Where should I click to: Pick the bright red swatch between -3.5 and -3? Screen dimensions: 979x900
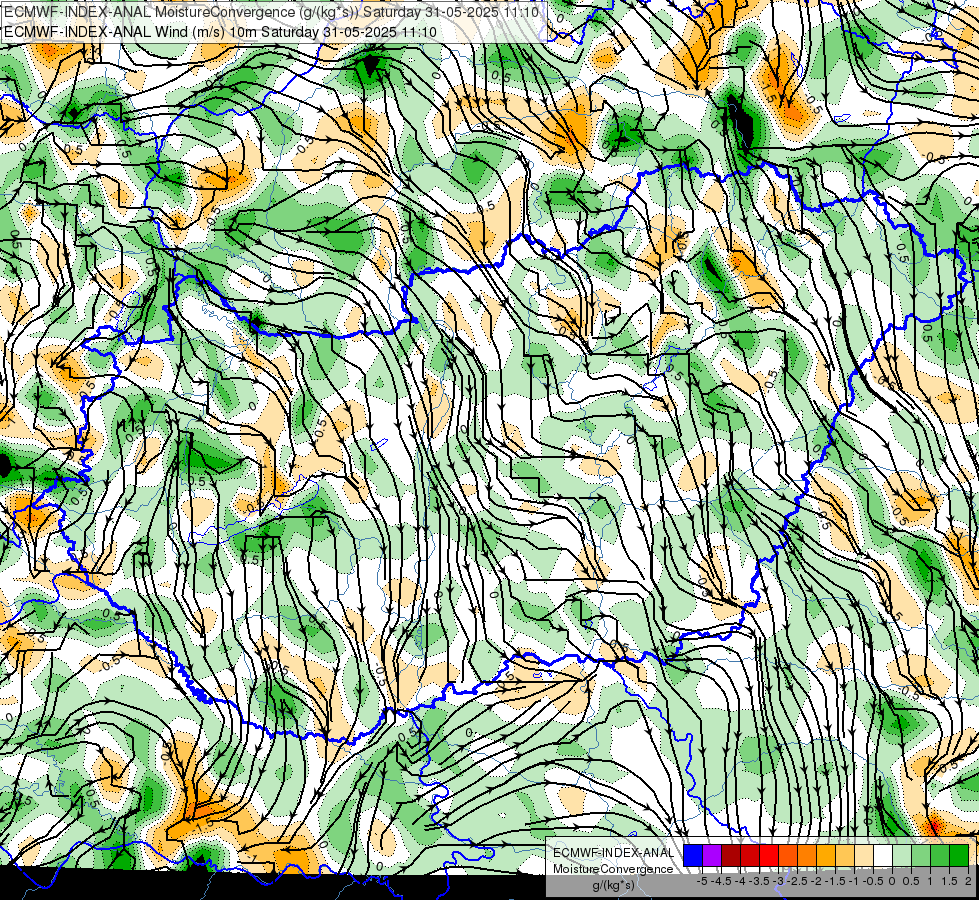tap(769, 856)
